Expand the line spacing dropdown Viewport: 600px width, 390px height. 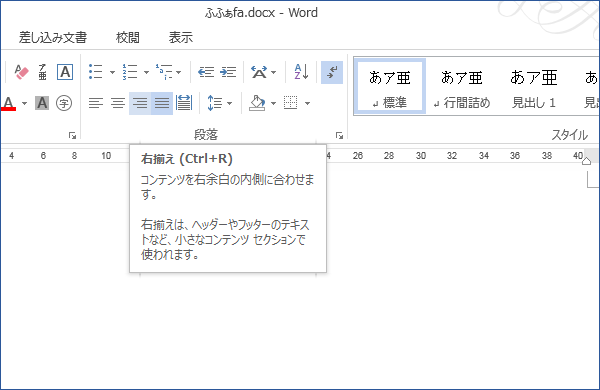pyautogui.click(x=229, y=103)
